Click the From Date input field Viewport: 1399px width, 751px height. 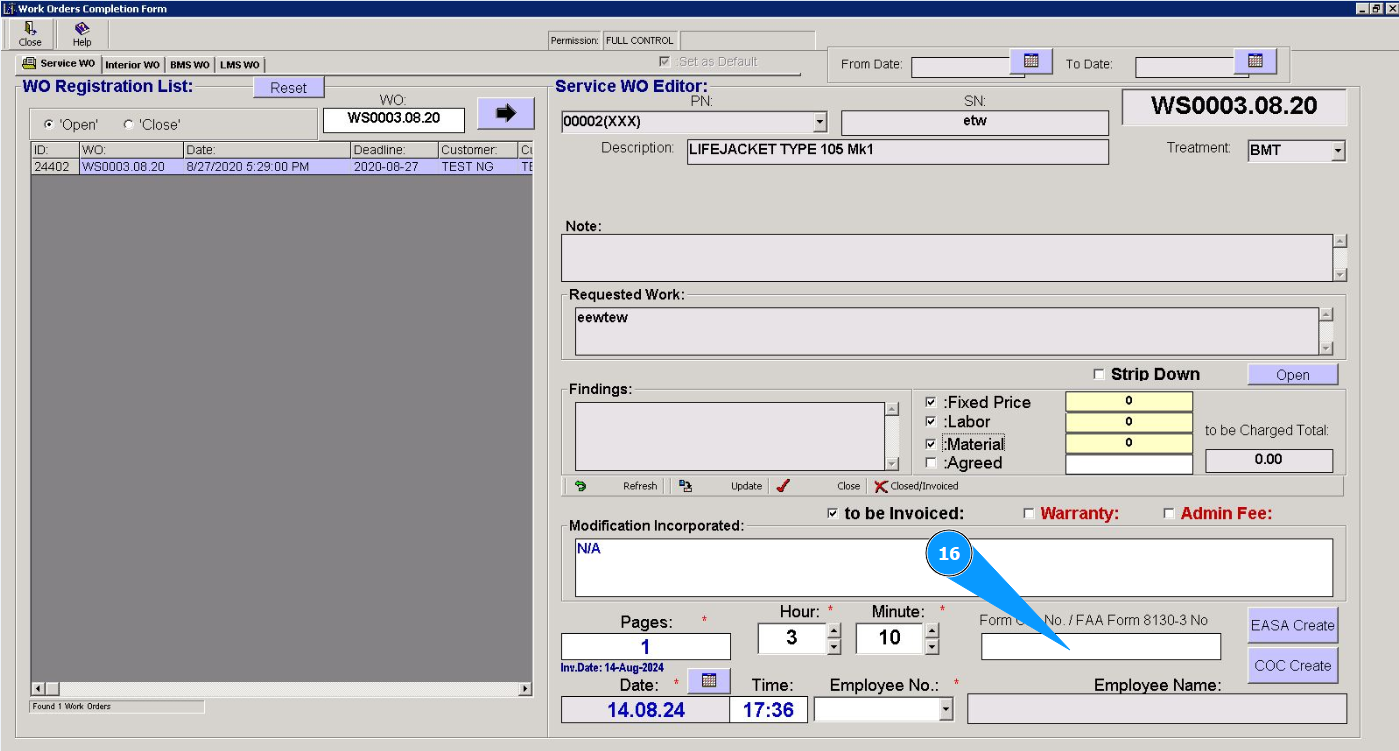pyautogui.click(x=960, y=66)
